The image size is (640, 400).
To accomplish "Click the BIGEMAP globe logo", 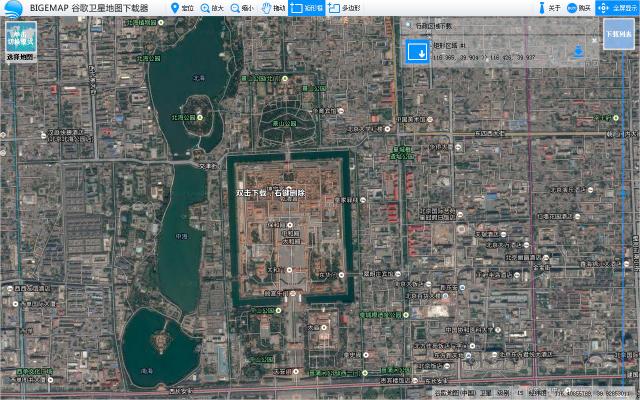I will [12, 8].
